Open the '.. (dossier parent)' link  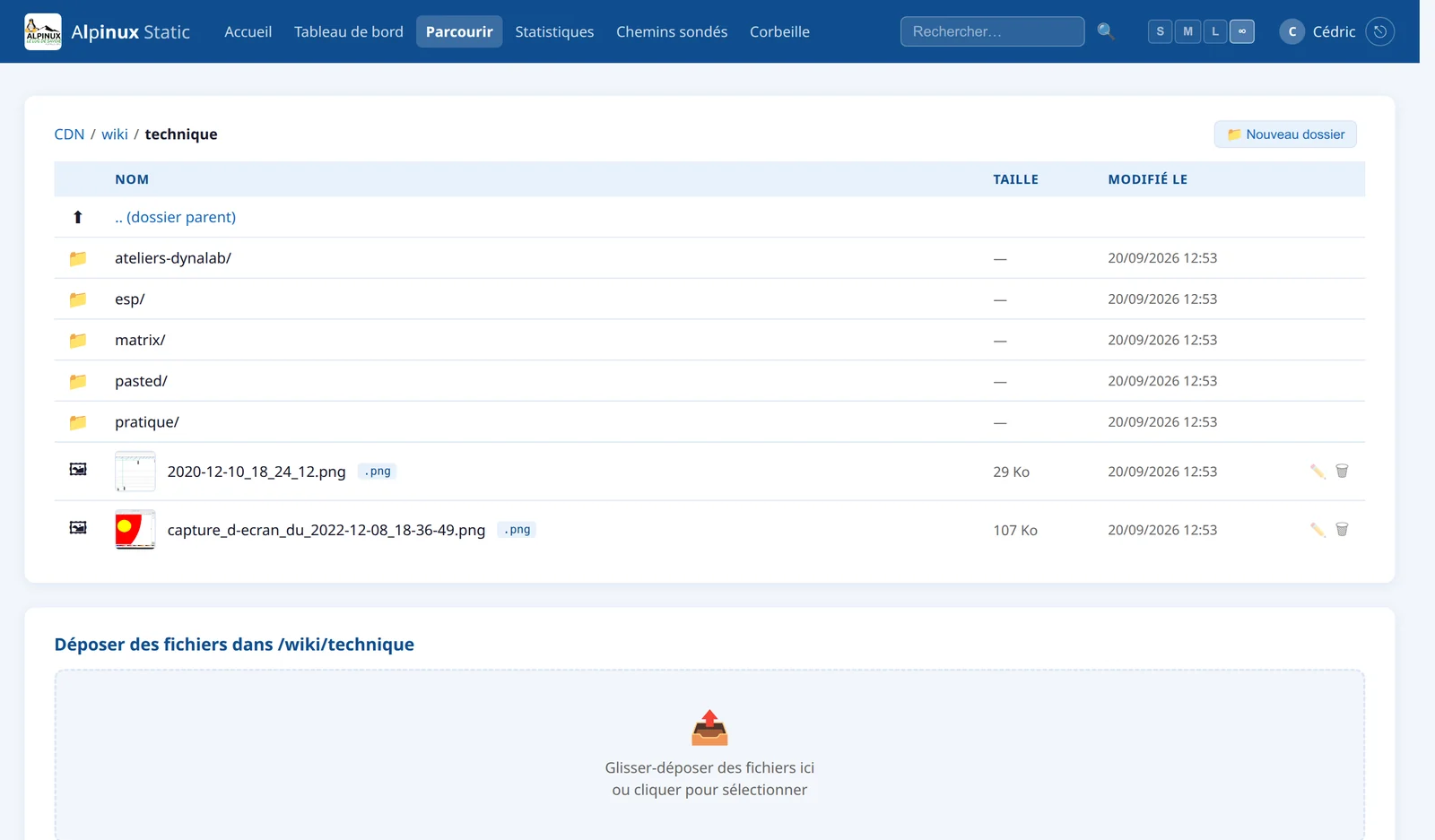tap(175, 217)
